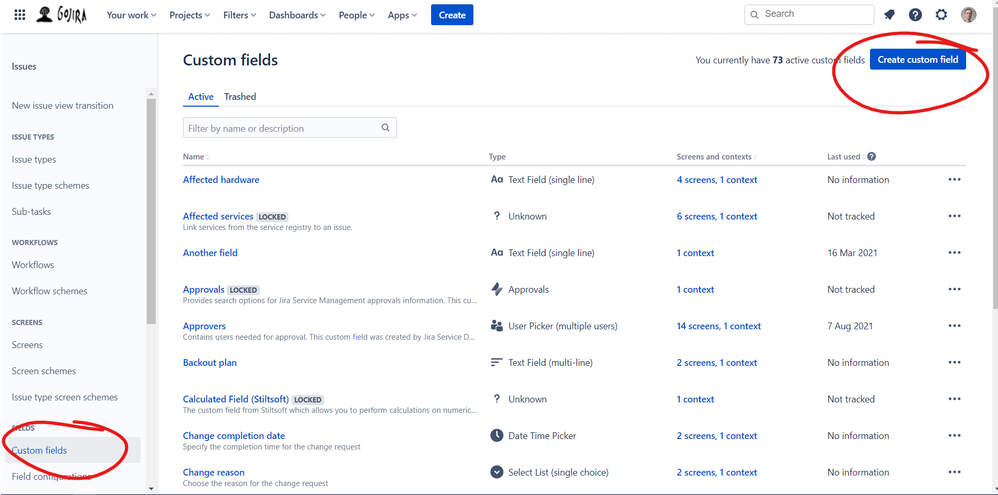
Task: Click the sidebar scroll down arrow
Action: click(151, 489)
